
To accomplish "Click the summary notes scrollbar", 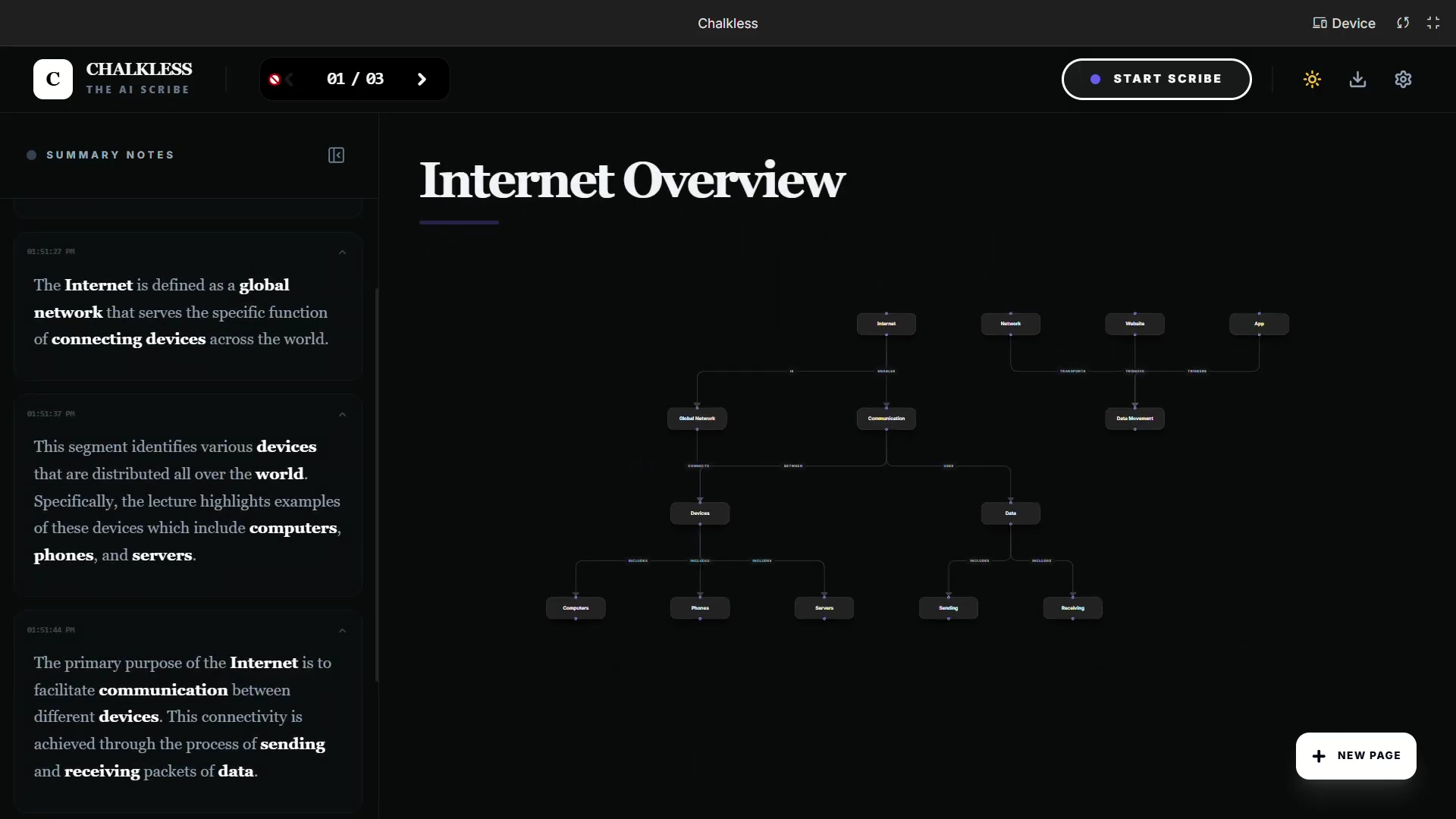I will tap(377, 485).
